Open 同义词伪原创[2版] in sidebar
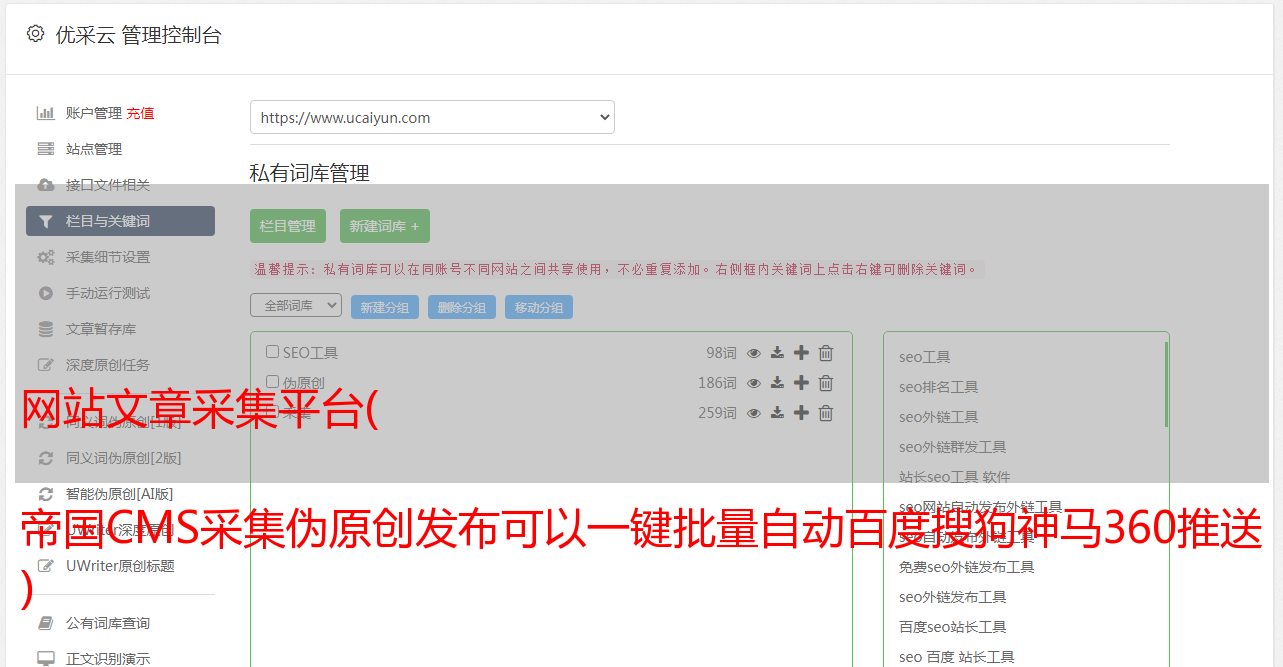 click(123, 458)
